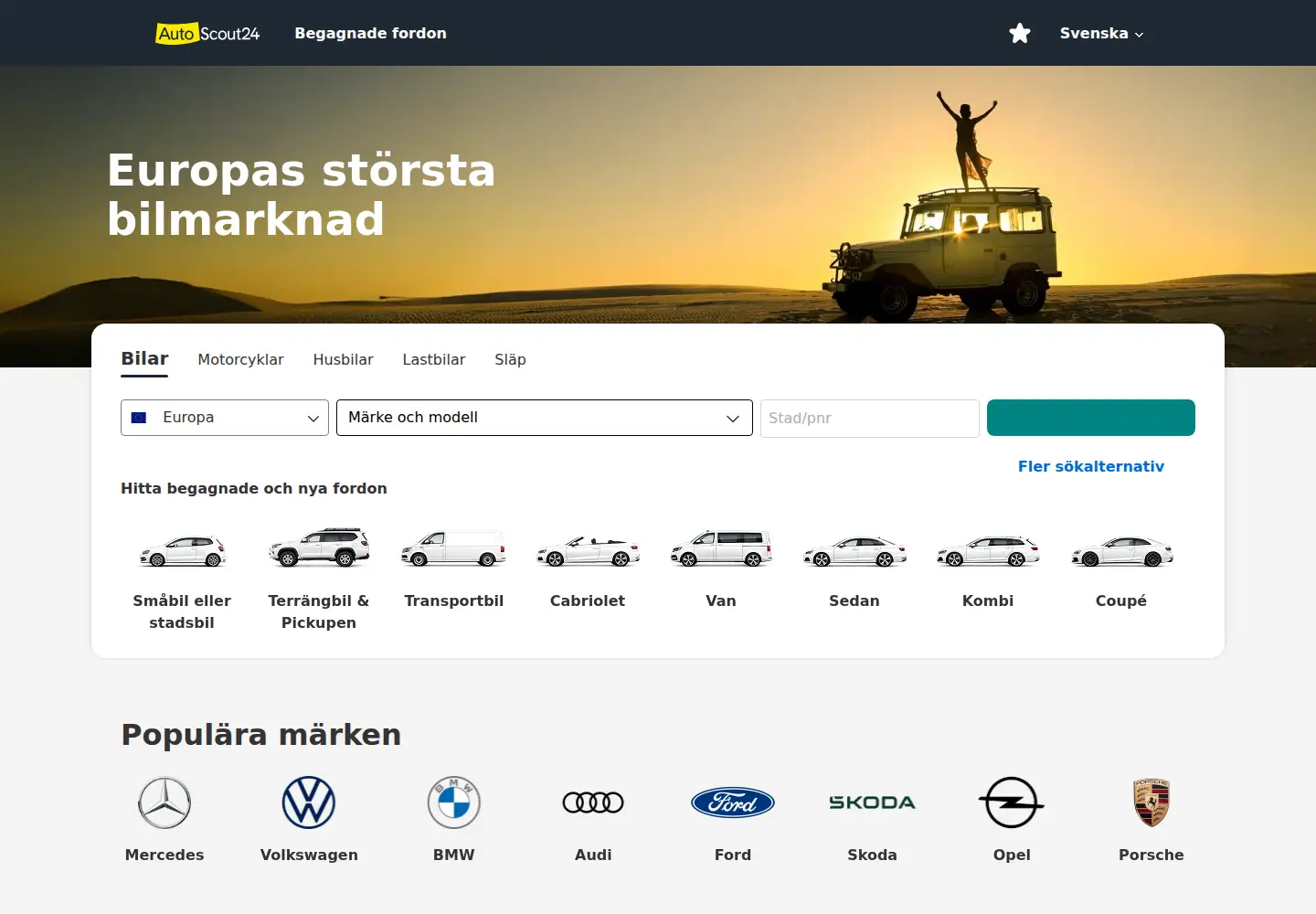Open favorites via the star icon
The width and height of the screenshot is (1316, 914).
pyautogui.click(x=1020, y=34)
